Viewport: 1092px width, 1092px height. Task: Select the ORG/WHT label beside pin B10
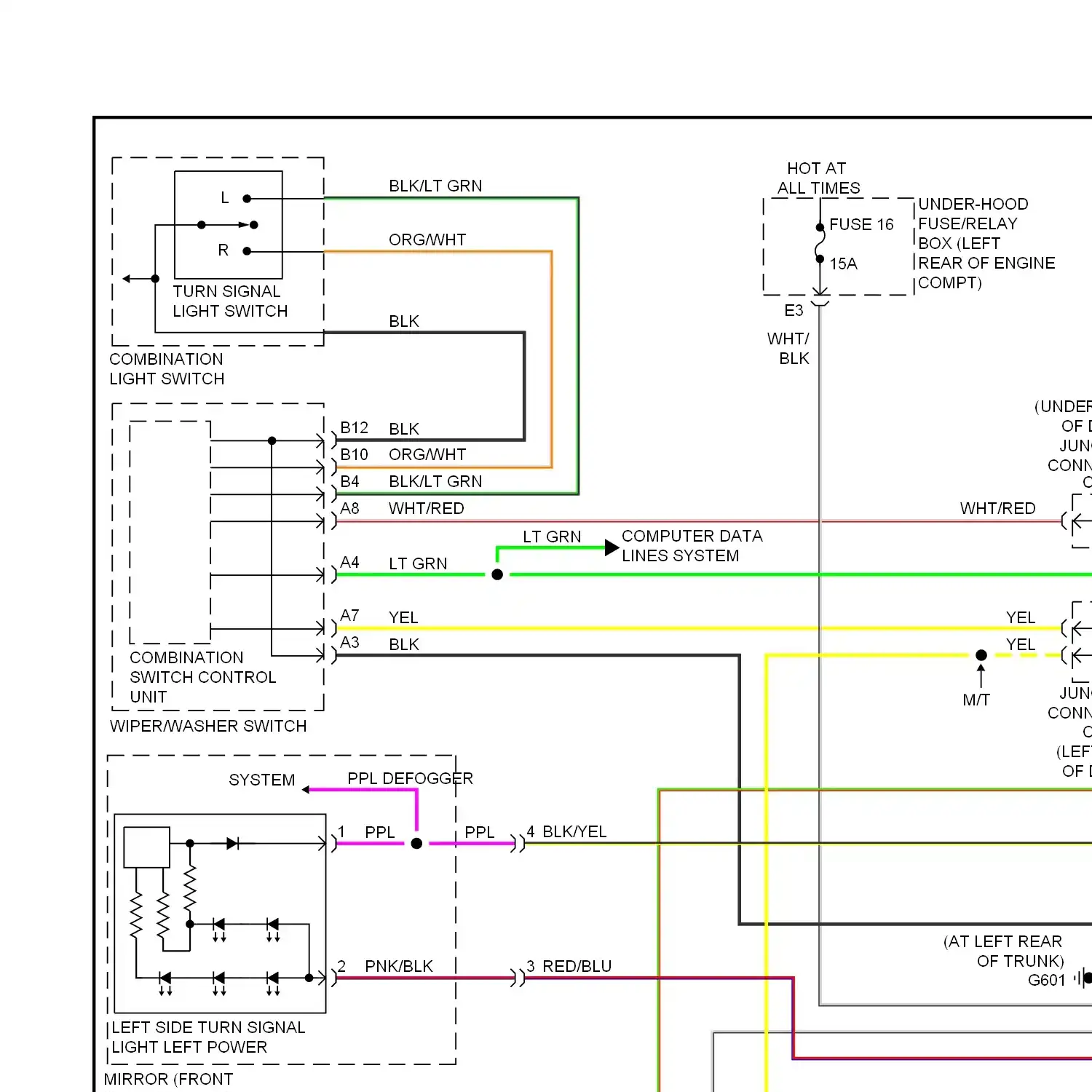[427, 454]
